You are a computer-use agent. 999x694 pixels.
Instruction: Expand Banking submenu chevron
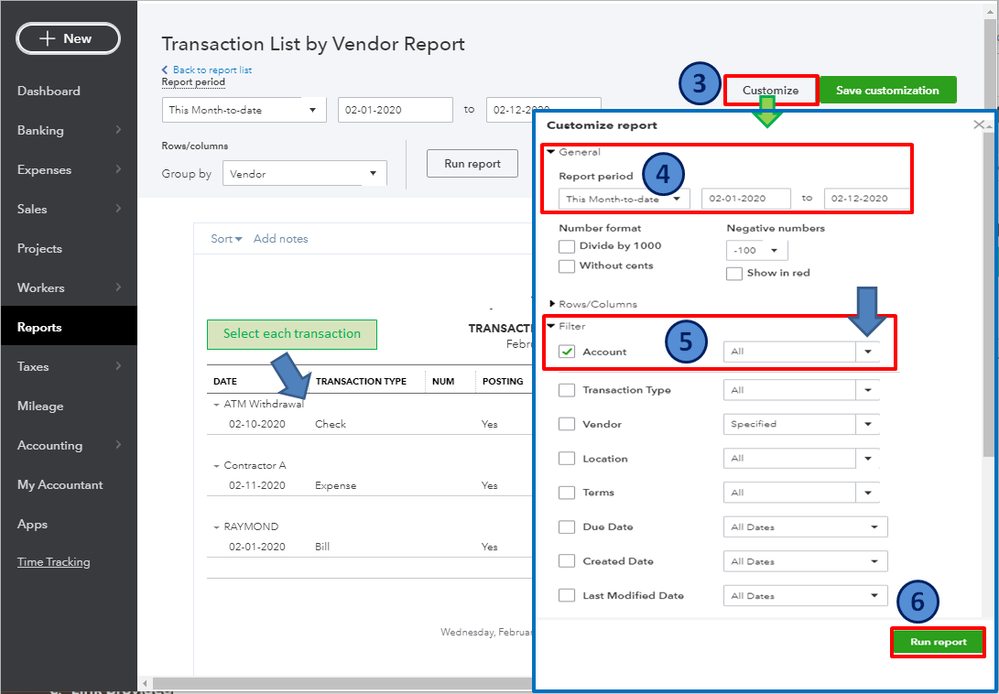click(x=119, y=130)
